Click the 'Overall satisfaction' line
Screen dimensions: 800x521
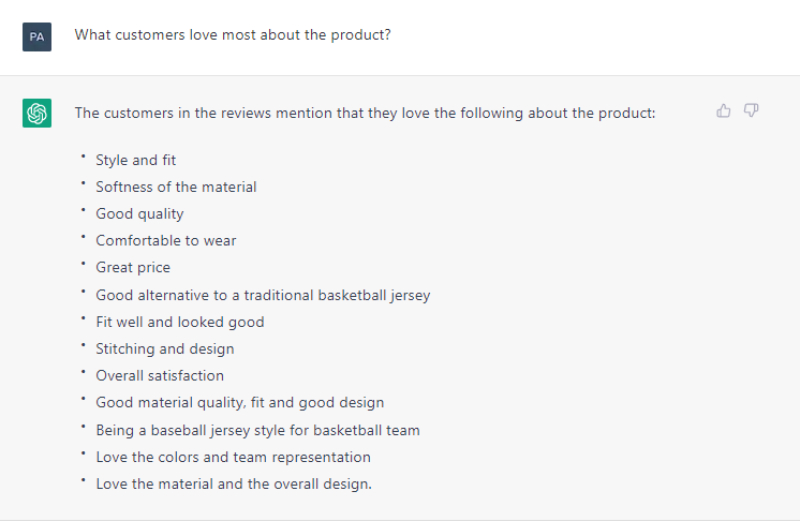160,376
